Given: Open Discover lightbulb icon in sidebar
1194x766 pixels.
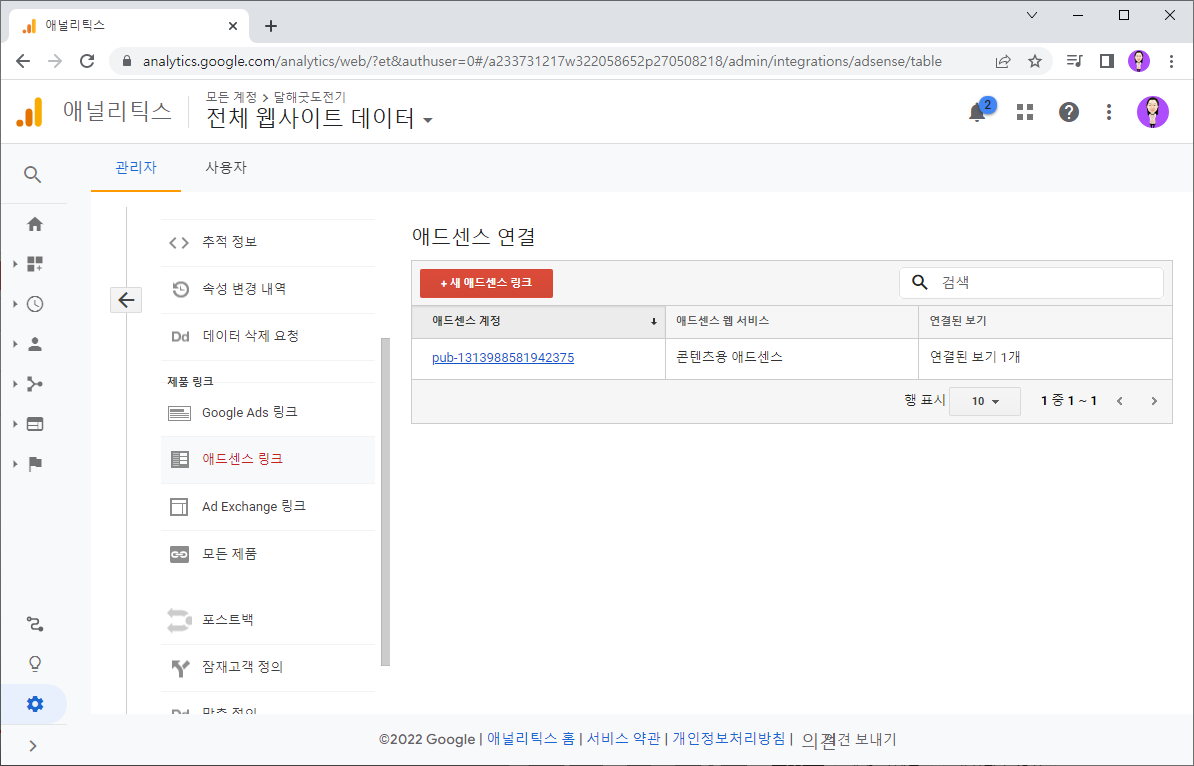Looking at the screenshot, I should pyautogui.click(x=35, y=664).
